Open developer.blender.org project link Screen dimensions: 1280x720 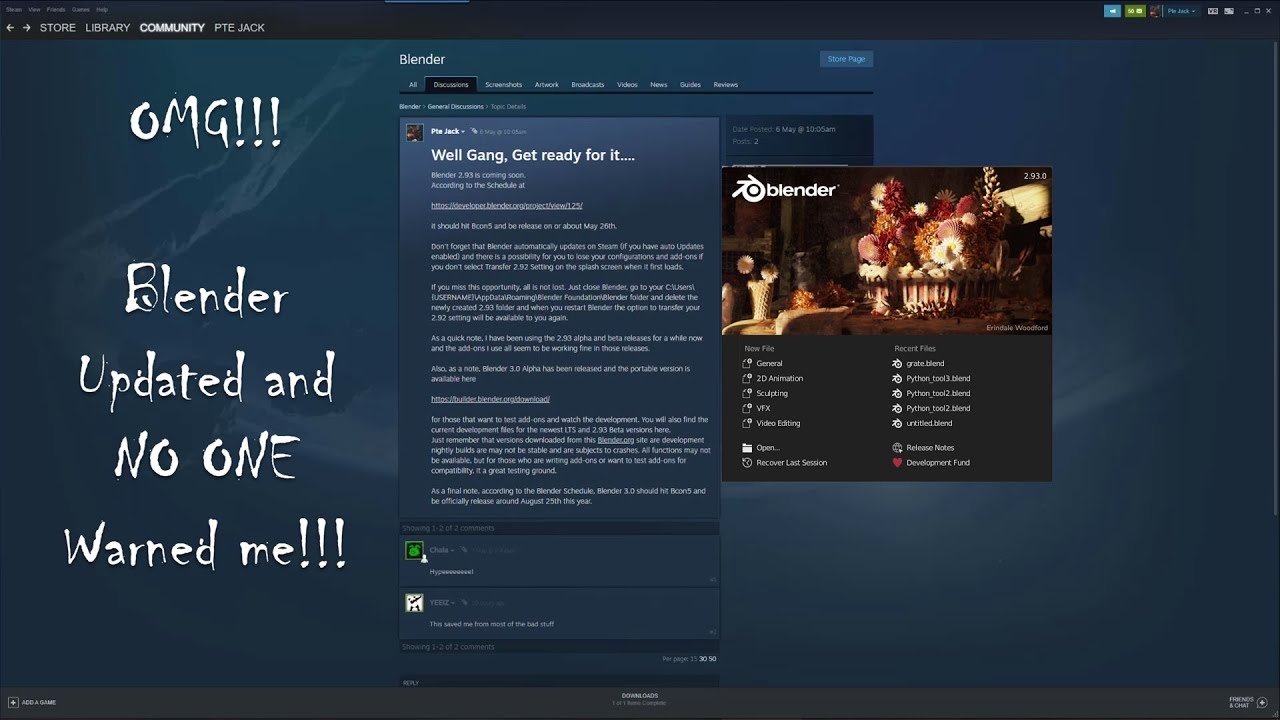click(x=507, y=205)
